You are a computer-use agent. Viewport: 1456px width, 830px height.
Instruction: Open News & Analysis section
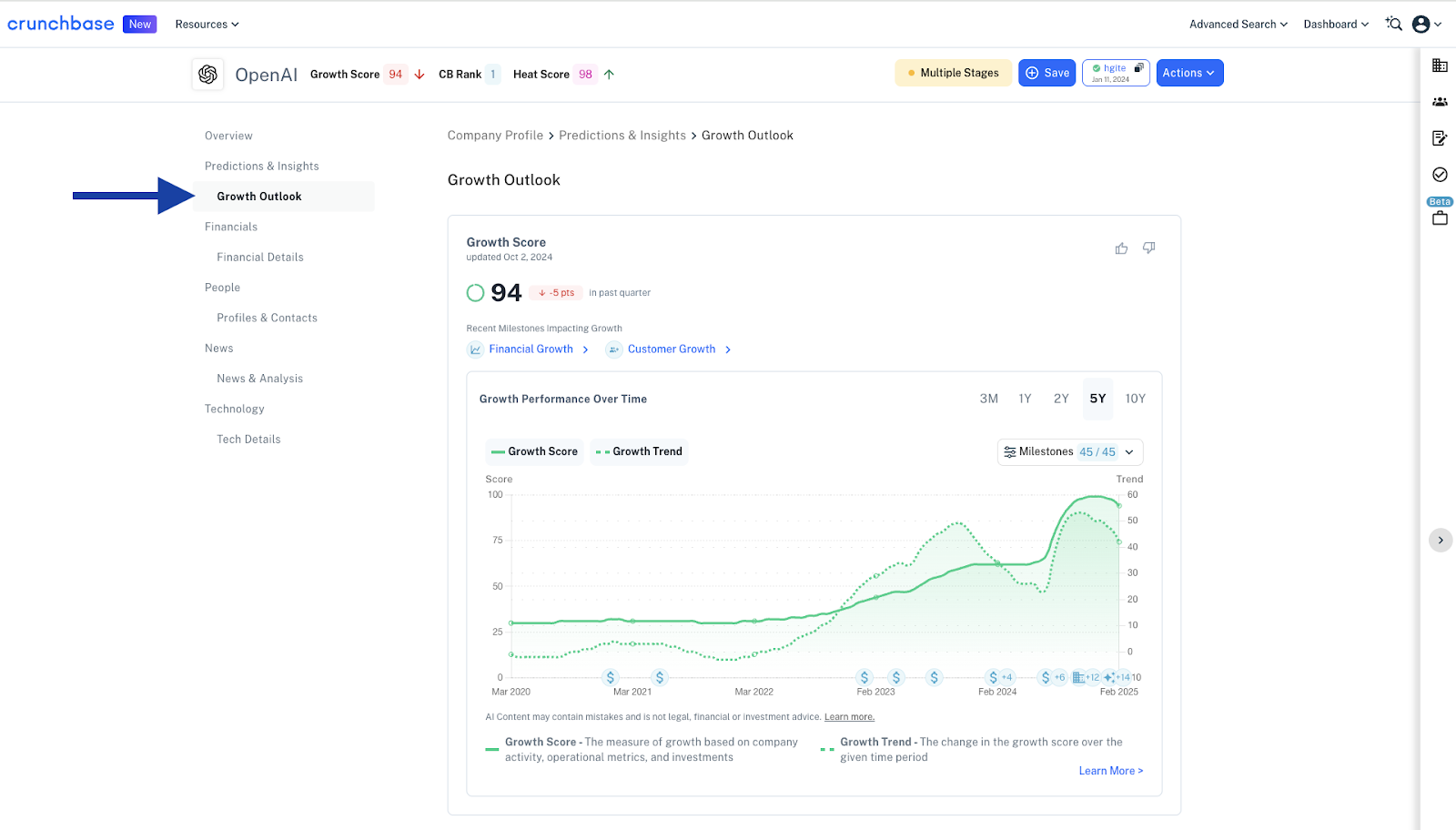coord(260,379)
